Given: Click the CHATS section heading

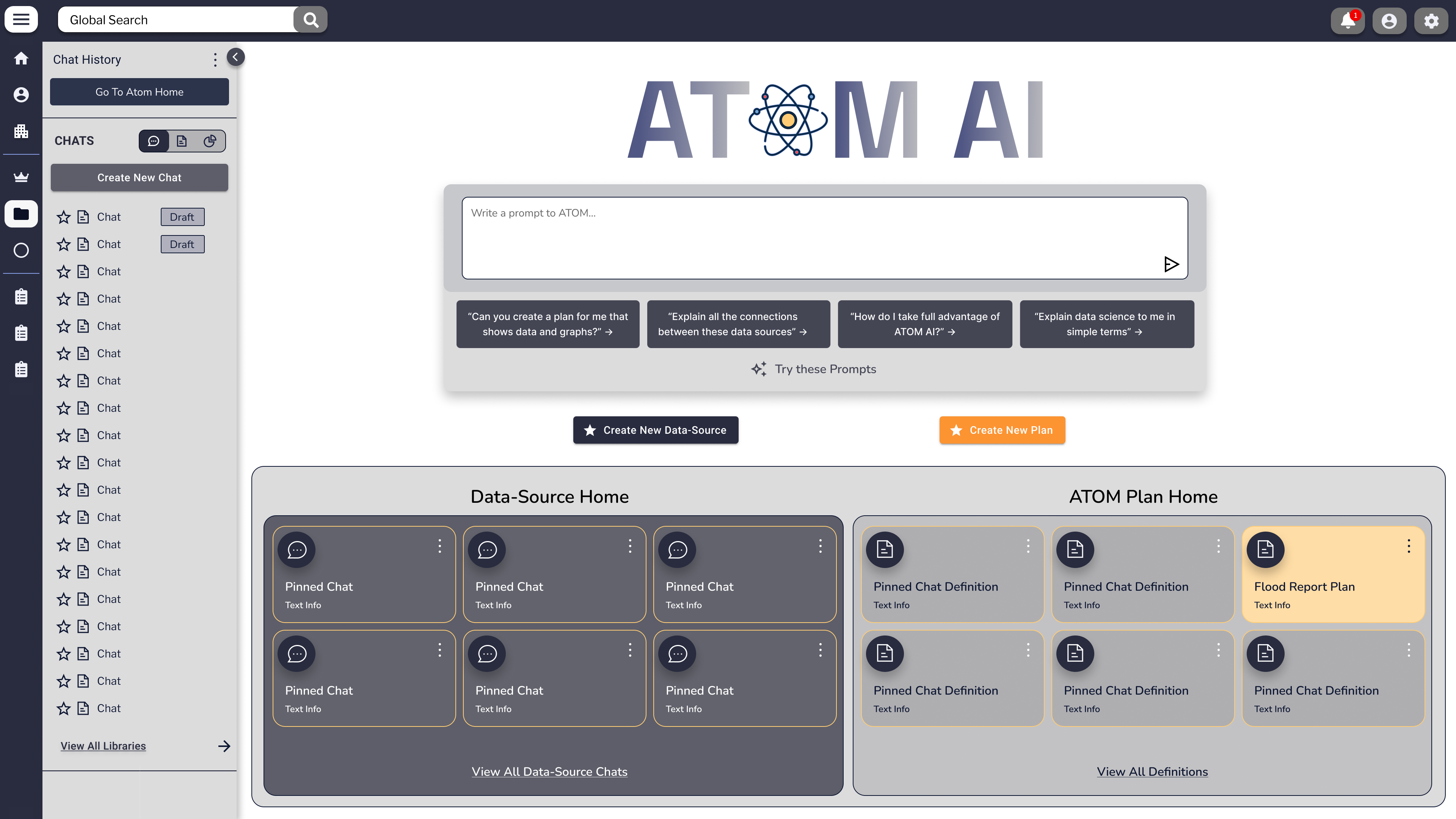Looking at the screenshot, I should (74, 141).
